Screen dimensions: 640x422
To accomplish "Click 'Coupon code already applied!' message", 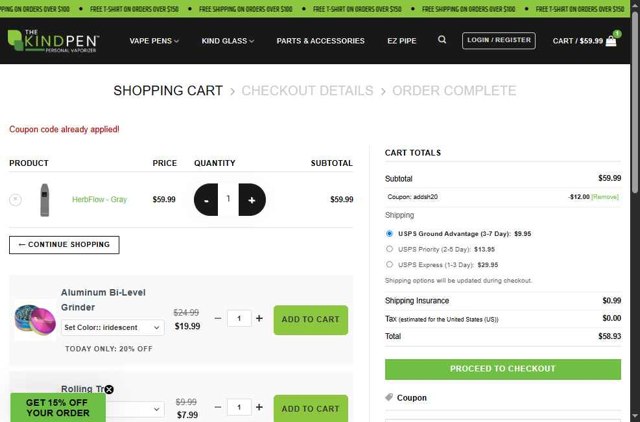I will click(x=64, y=129).
